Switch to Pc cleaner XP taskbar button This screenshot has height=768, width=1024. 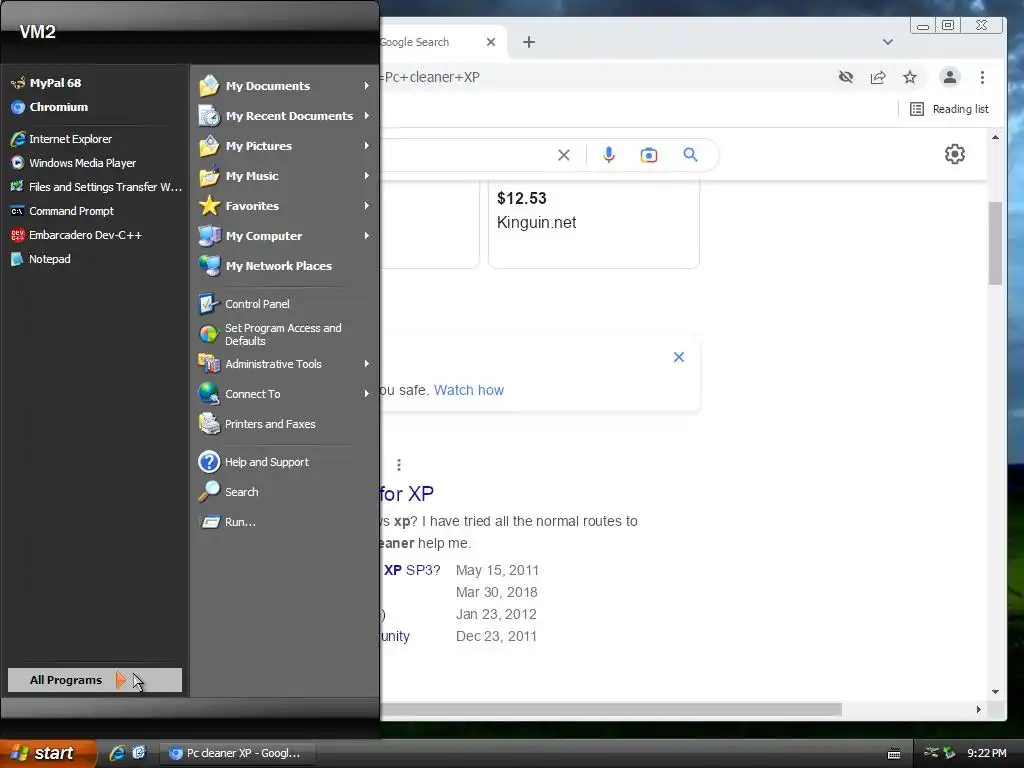(238, 753)
